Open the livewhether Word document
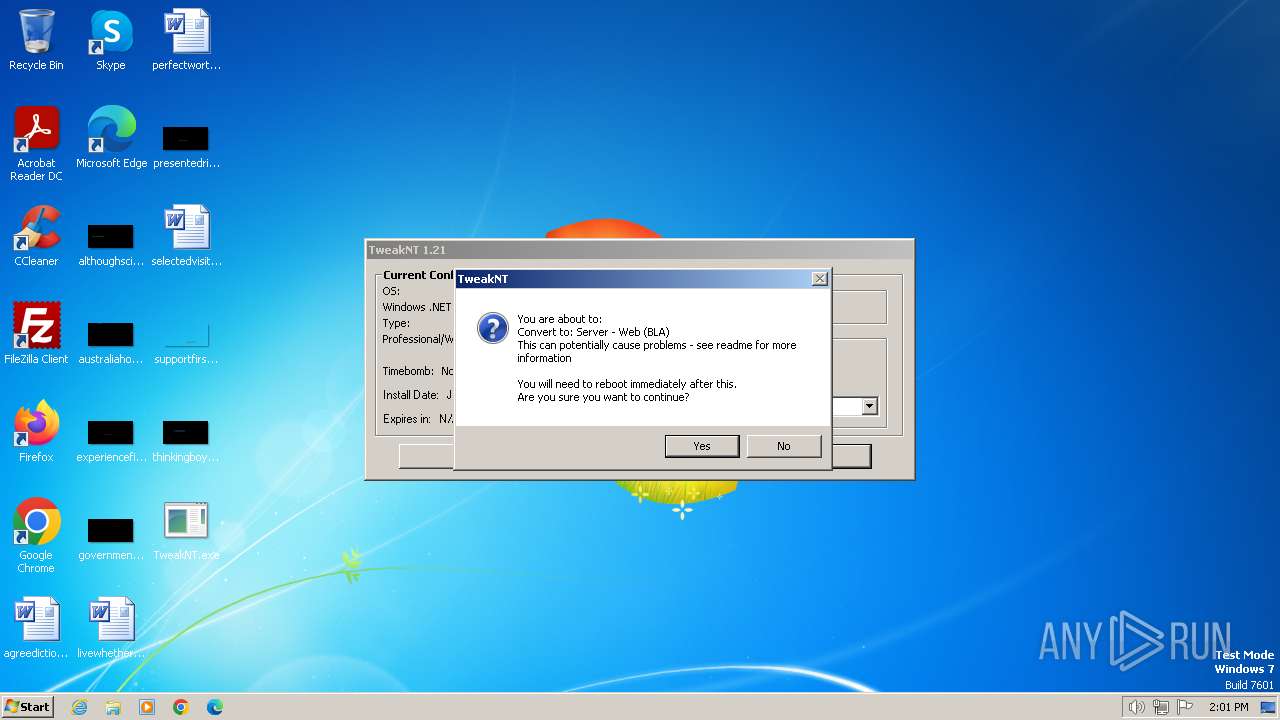 (110, 628)
